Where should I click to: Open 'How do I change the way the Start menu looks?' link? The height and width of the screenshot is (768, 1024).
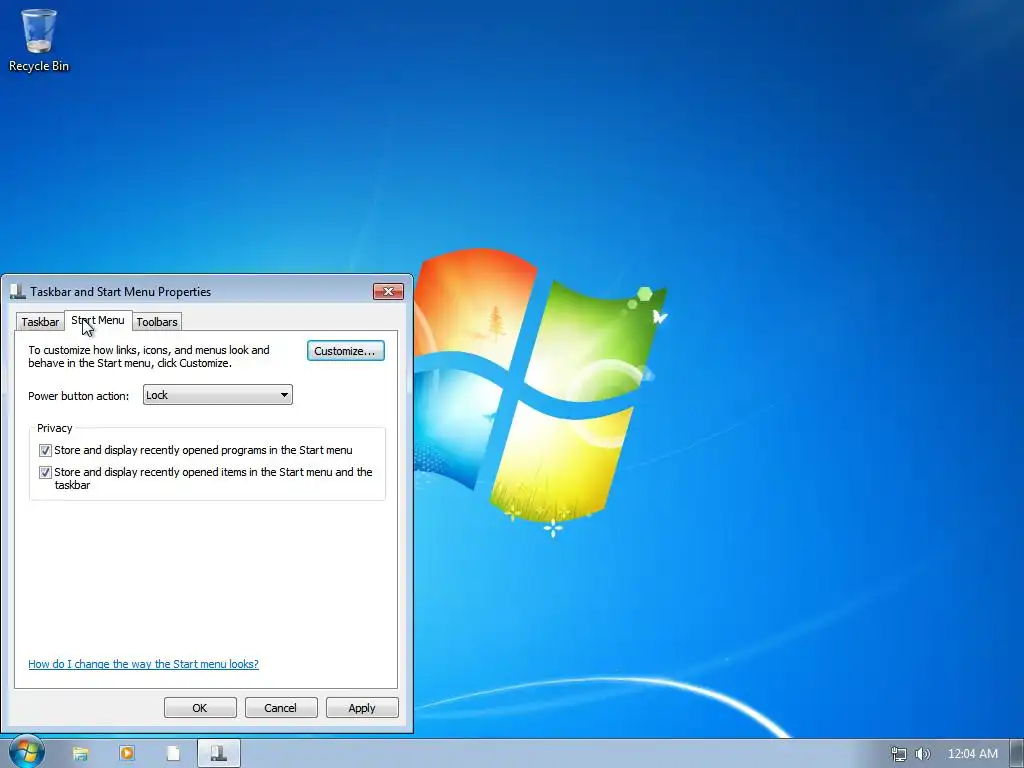pyautogui.click(x=144, y=664)
